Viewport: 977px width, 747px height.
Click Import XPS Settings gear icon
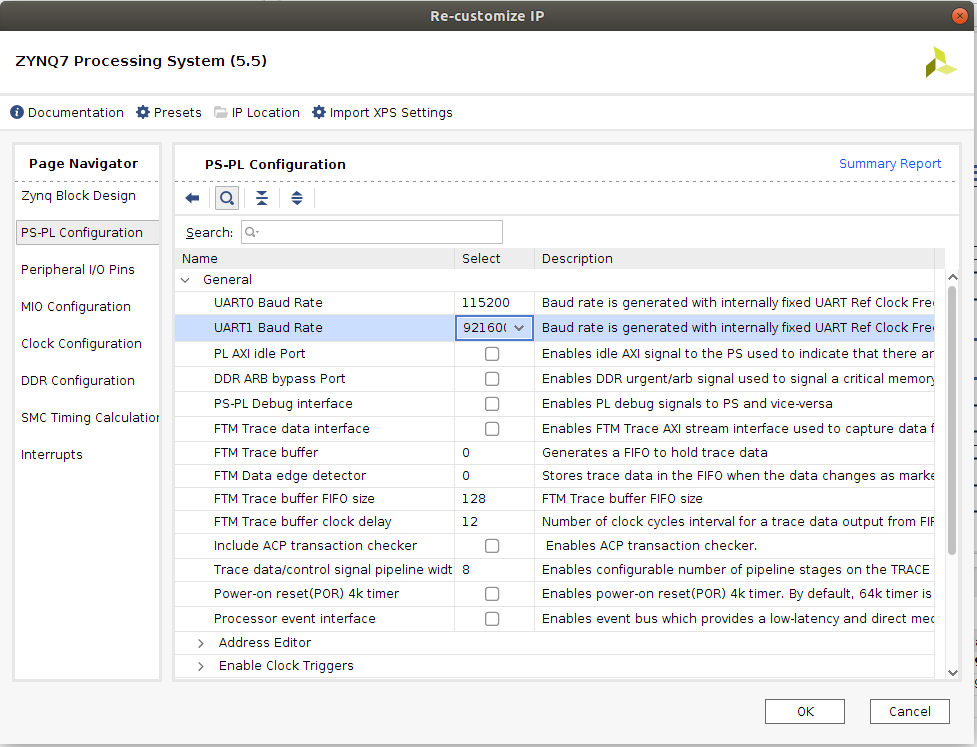click(319, 113)
